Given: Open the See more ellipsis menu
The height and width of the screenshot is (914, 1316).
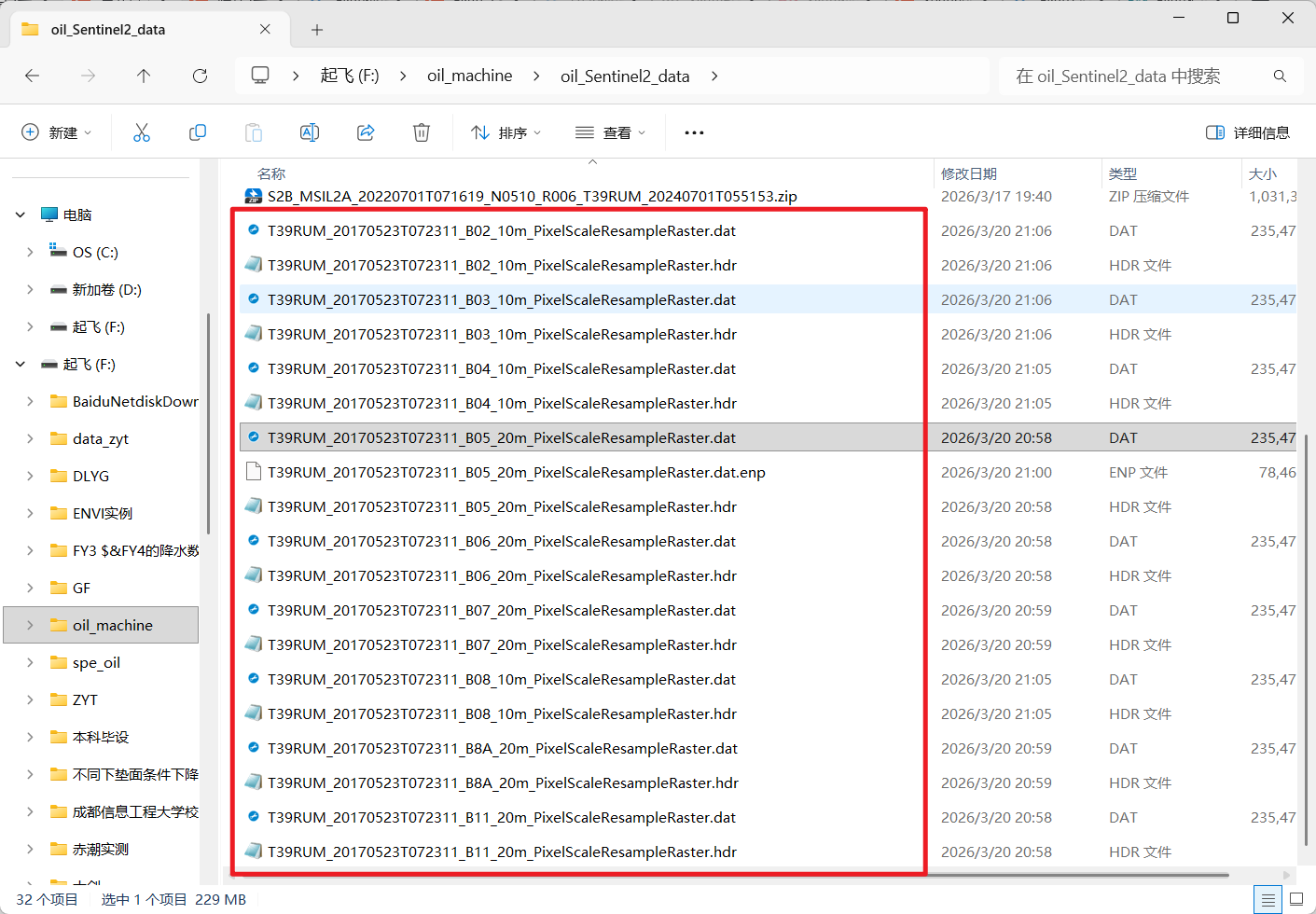Looking at the screenshot, I should 694,132.
